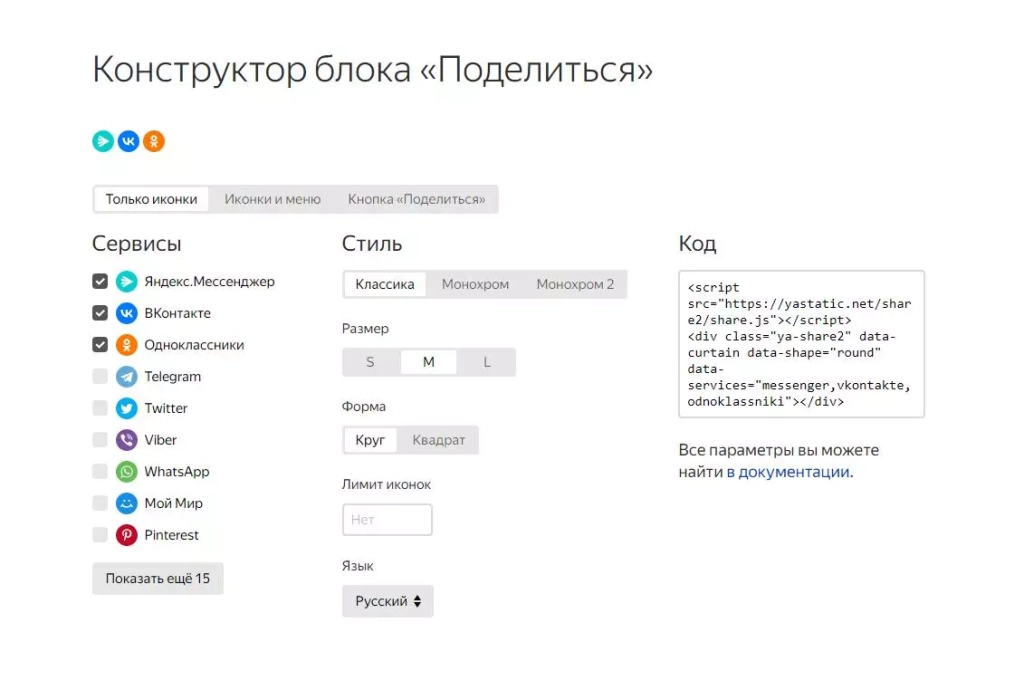Click the Язык label
Image resolution: width=1024 pixels, height=680 pixels.
click(x=357, y=566)
